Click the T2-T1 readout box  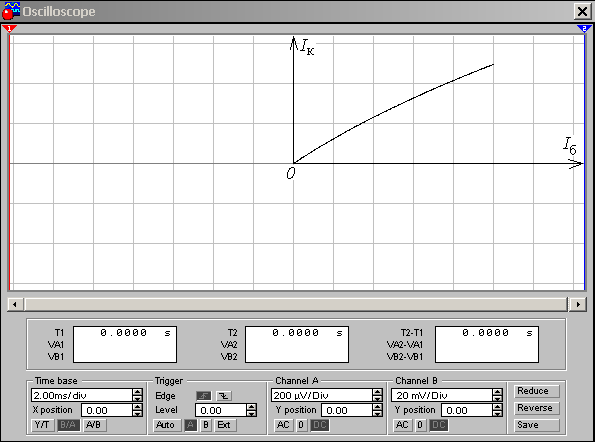click(487, 344)
